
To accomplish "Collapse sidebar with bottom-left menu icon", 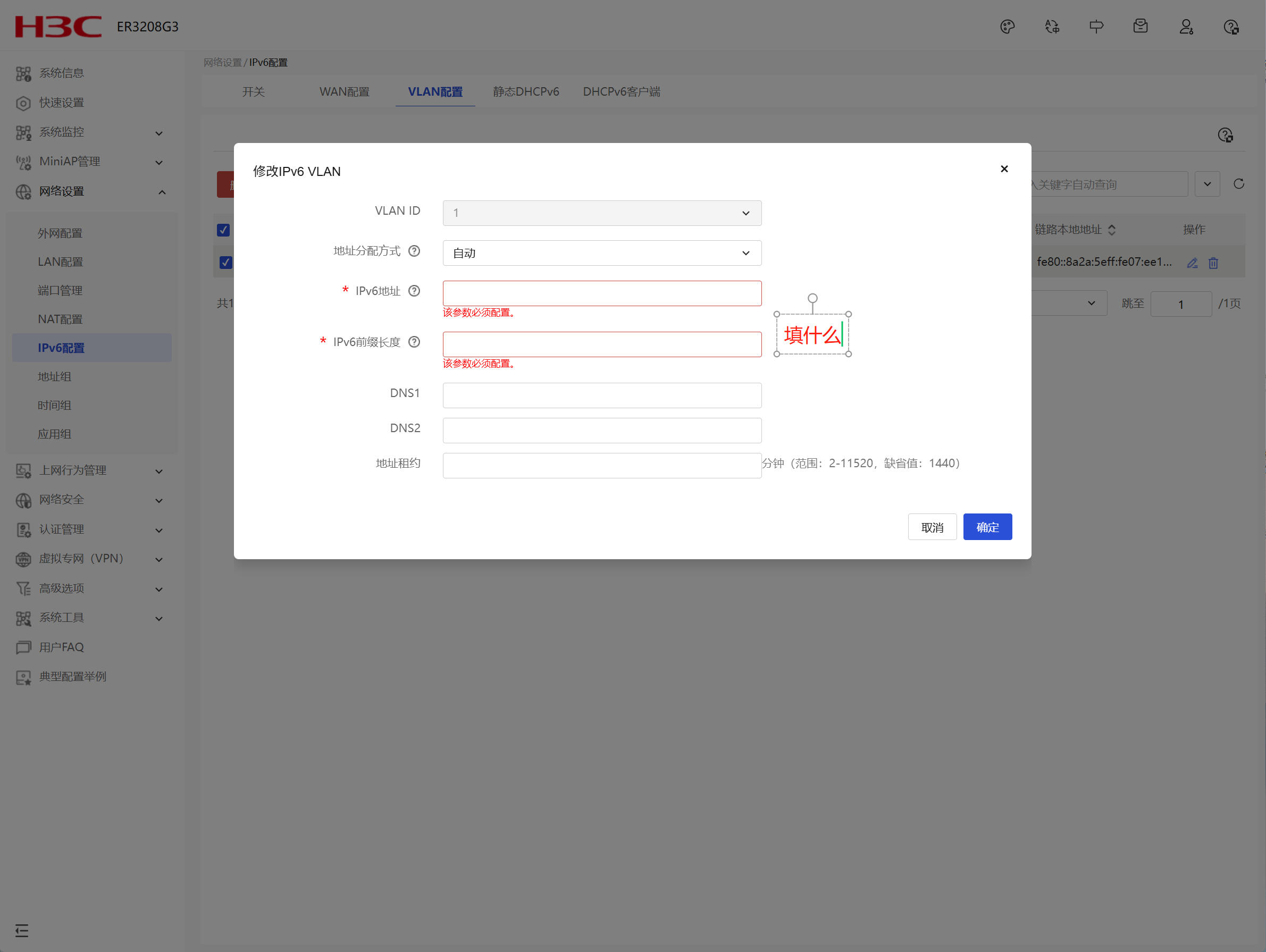I will (22, 930).
